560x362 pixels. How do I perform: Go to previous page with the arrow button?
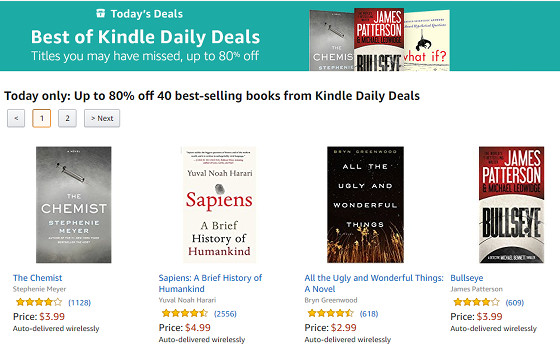(x=16, y=118)
